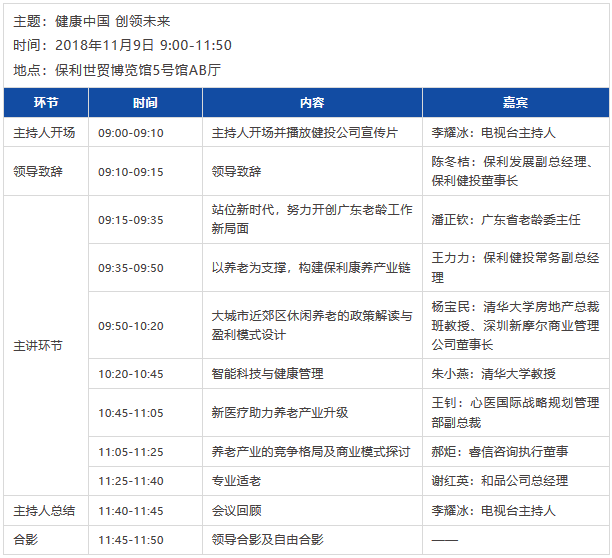This screenshot has width=612, height=558.
Task: Select guest 潘正钦：广东省老龄委主任
Action: click(x=505, y=220)
